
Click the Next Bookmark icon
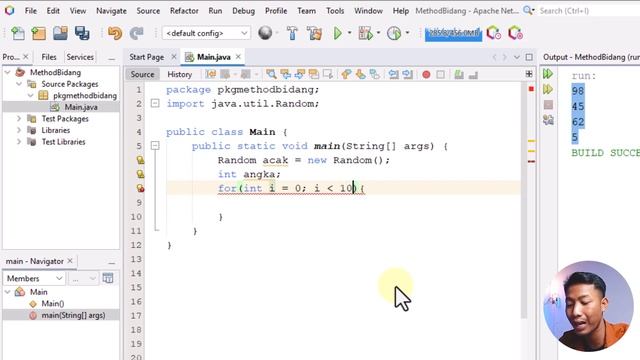(360, 74)
